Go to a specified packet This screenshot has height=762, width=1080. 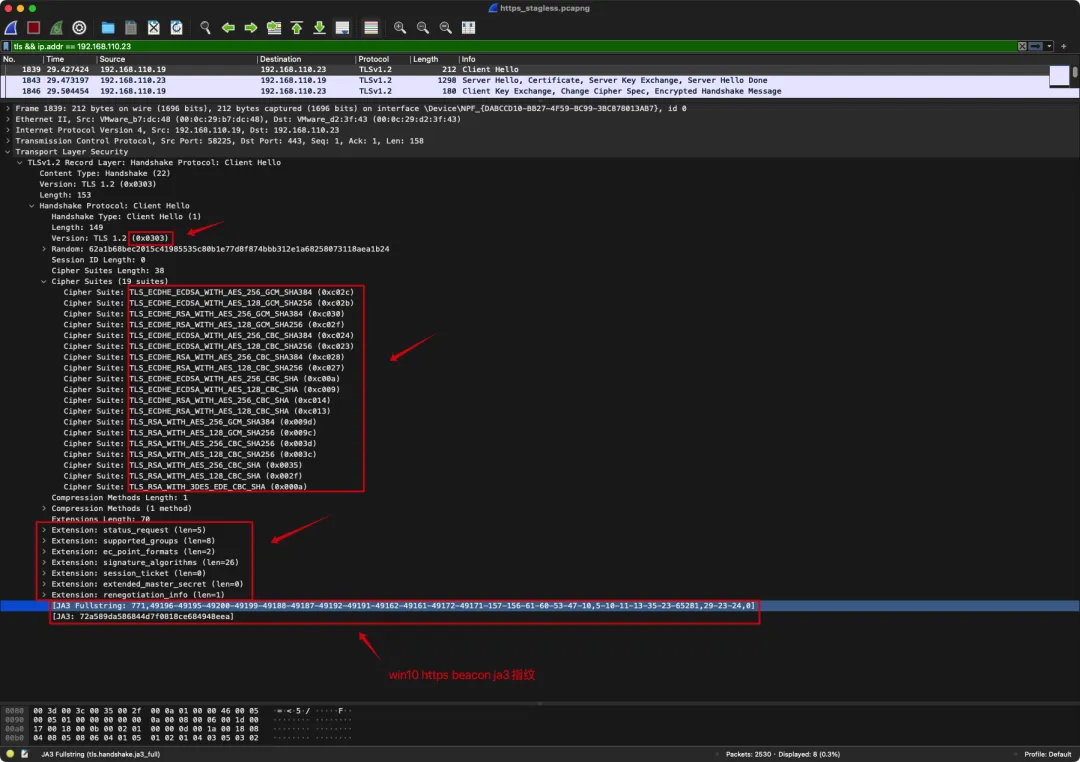coord(274,28)
